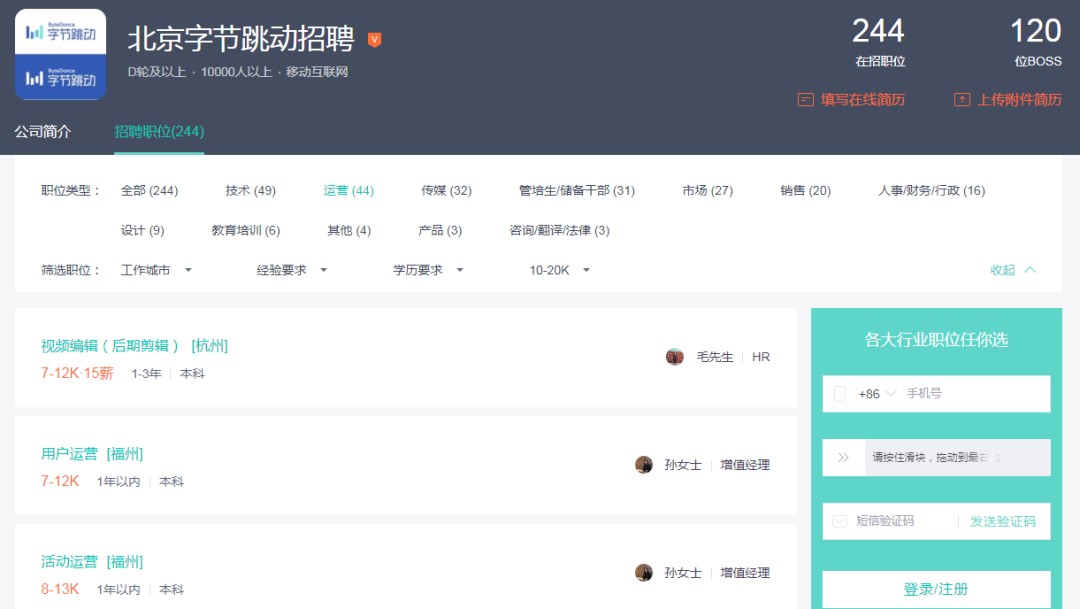
Task: Click the 各大行业职位任你选 heading
Action: coord(936,340)
